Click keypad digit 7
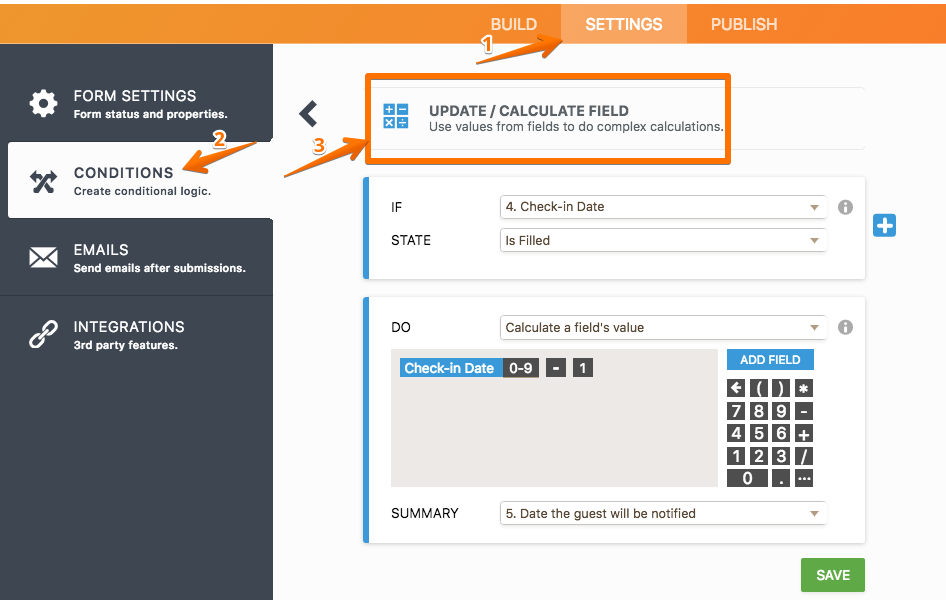This screenshot has width=946, height=600. (x=736, y=411)
